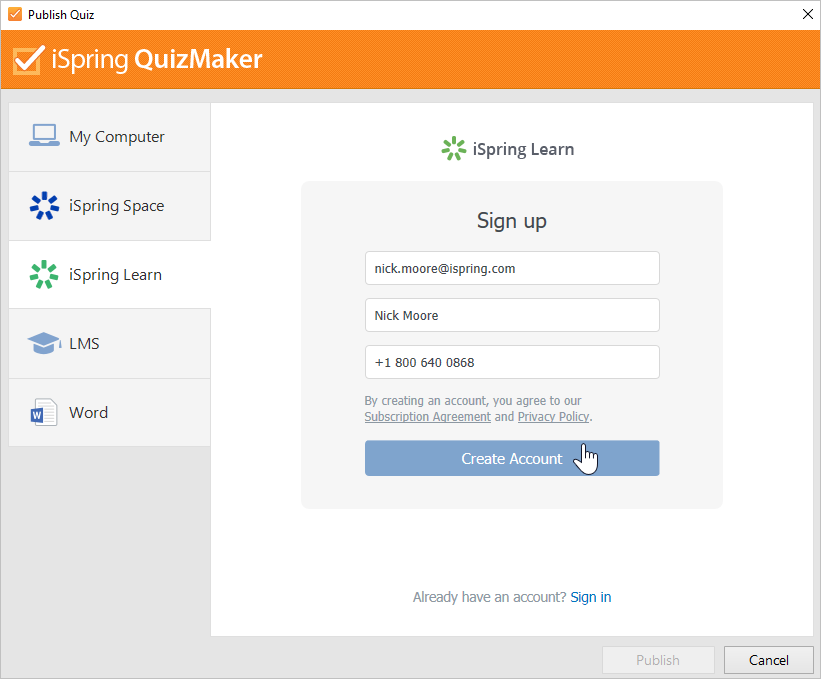Image resolution: width=821 pixels, height=679 pixels.
Task: Open the Privacy Policy link
Action: click(x=553, y=417)
